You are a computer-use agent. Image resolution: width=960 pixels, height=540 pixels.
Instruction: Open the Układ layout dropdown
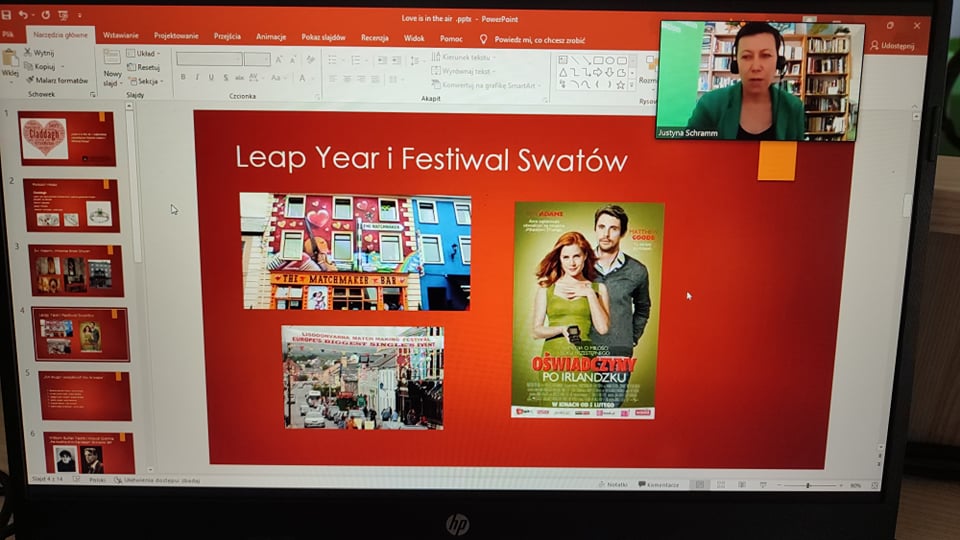click(x=143, y=53)
